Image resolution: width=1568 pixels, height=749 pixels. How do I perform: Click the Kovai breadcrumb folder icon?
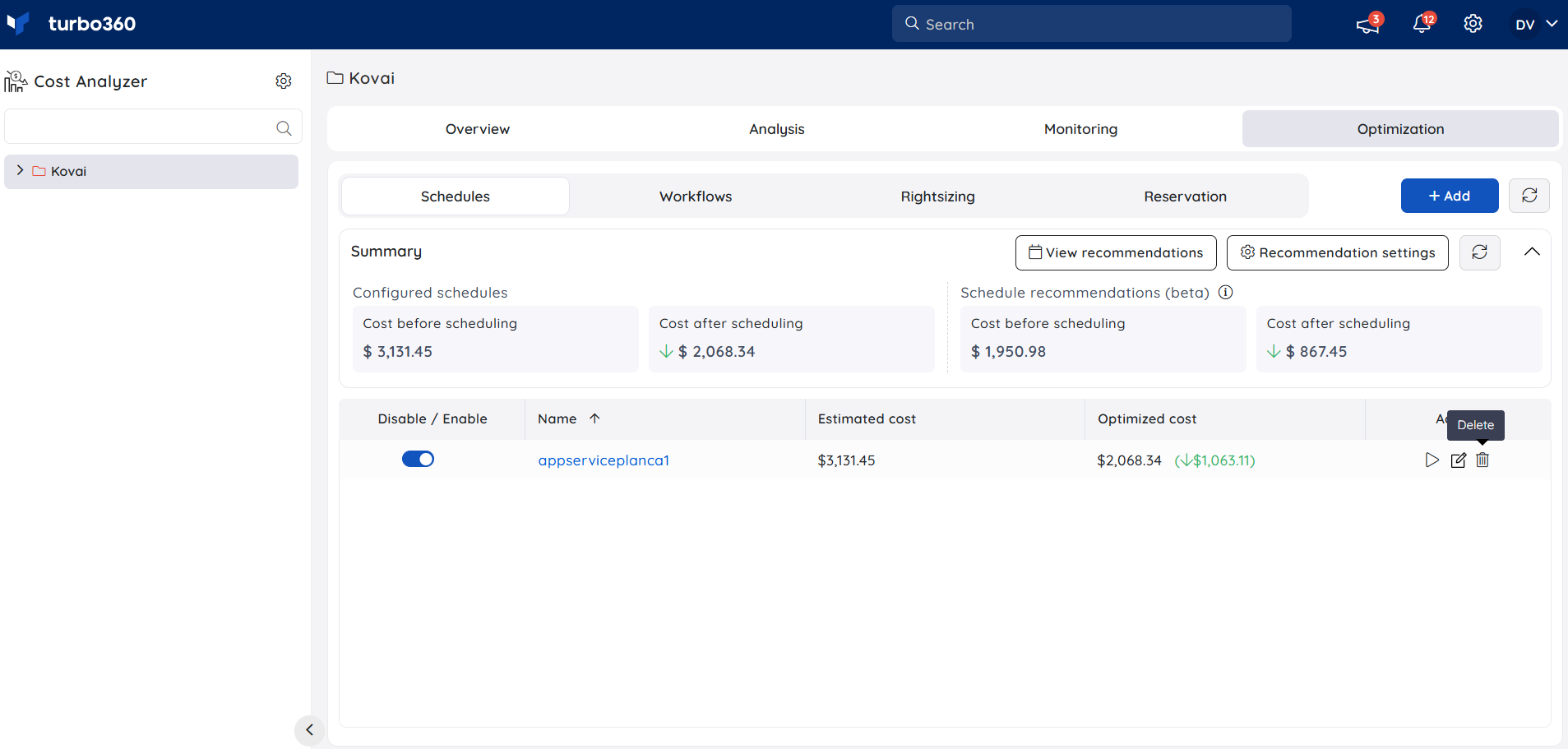point(335,78)
